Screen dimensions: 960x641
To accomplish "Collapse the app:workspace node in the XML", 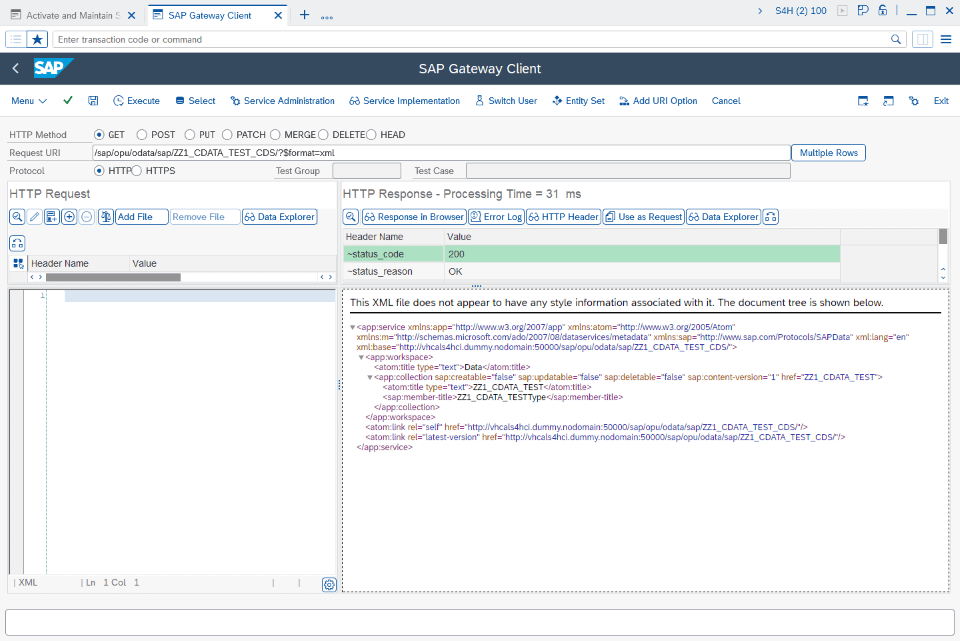I will click(x=361, y=356).
